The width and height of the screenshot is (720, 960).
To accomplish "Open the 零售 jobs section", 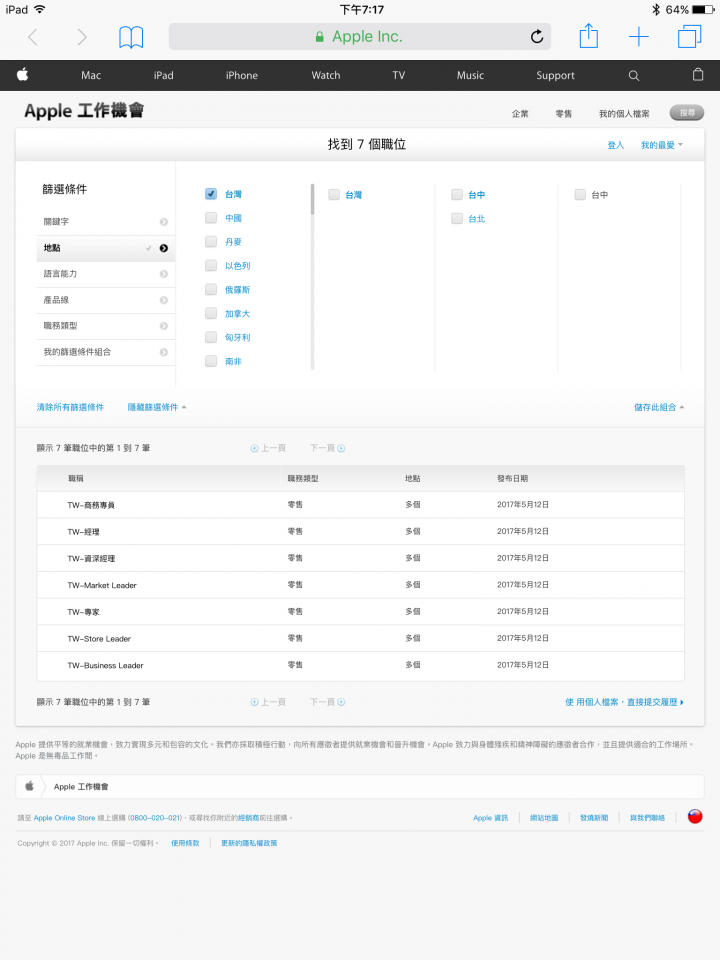I will click(563, 114).
